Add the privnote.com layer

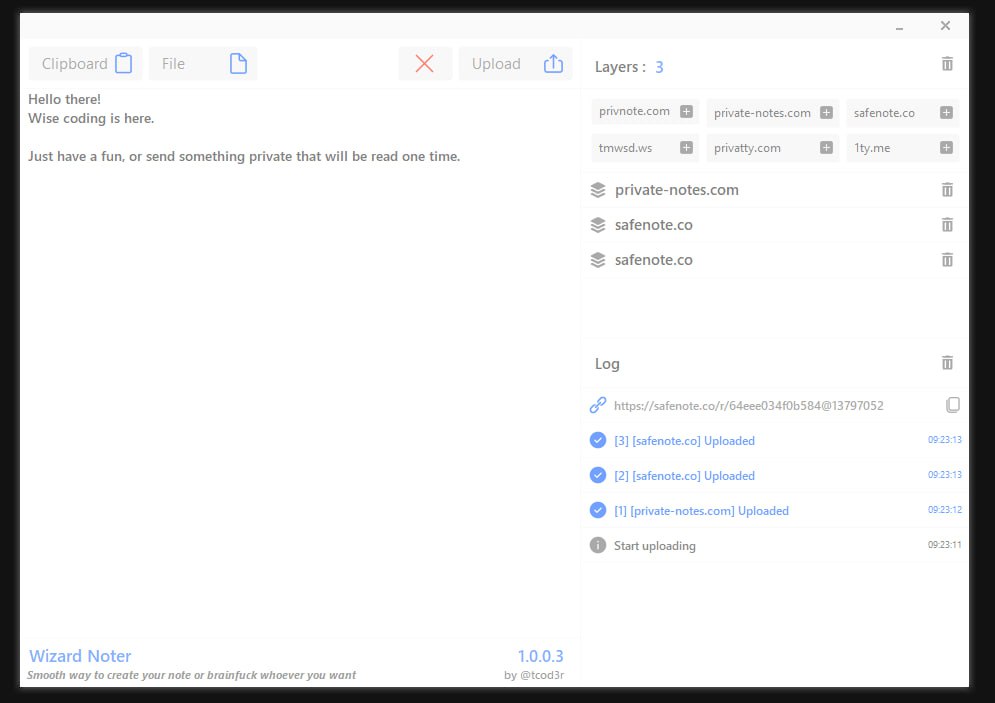click(686, 112)
